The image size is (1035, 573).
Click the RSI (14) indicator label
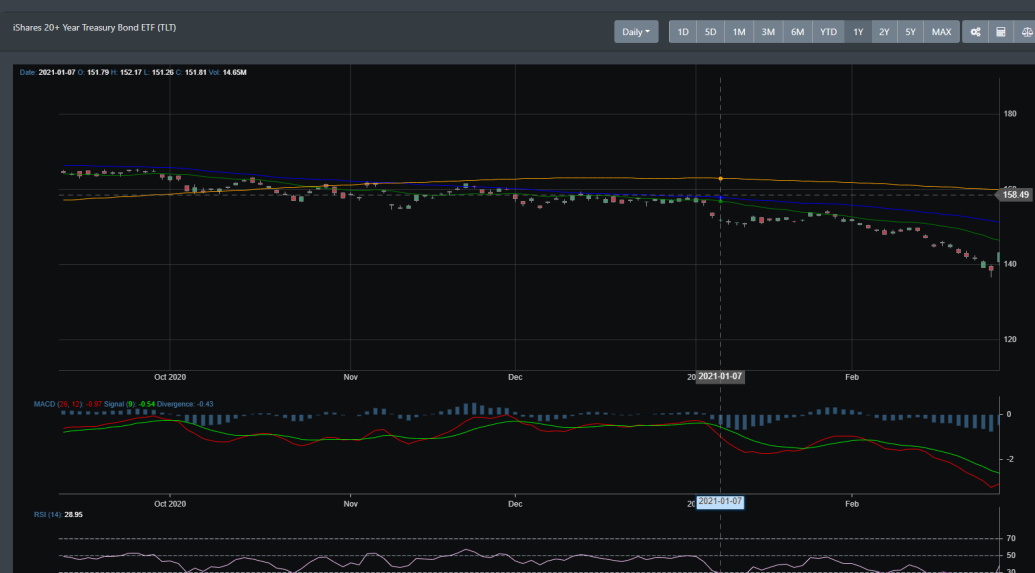(58, 514)
